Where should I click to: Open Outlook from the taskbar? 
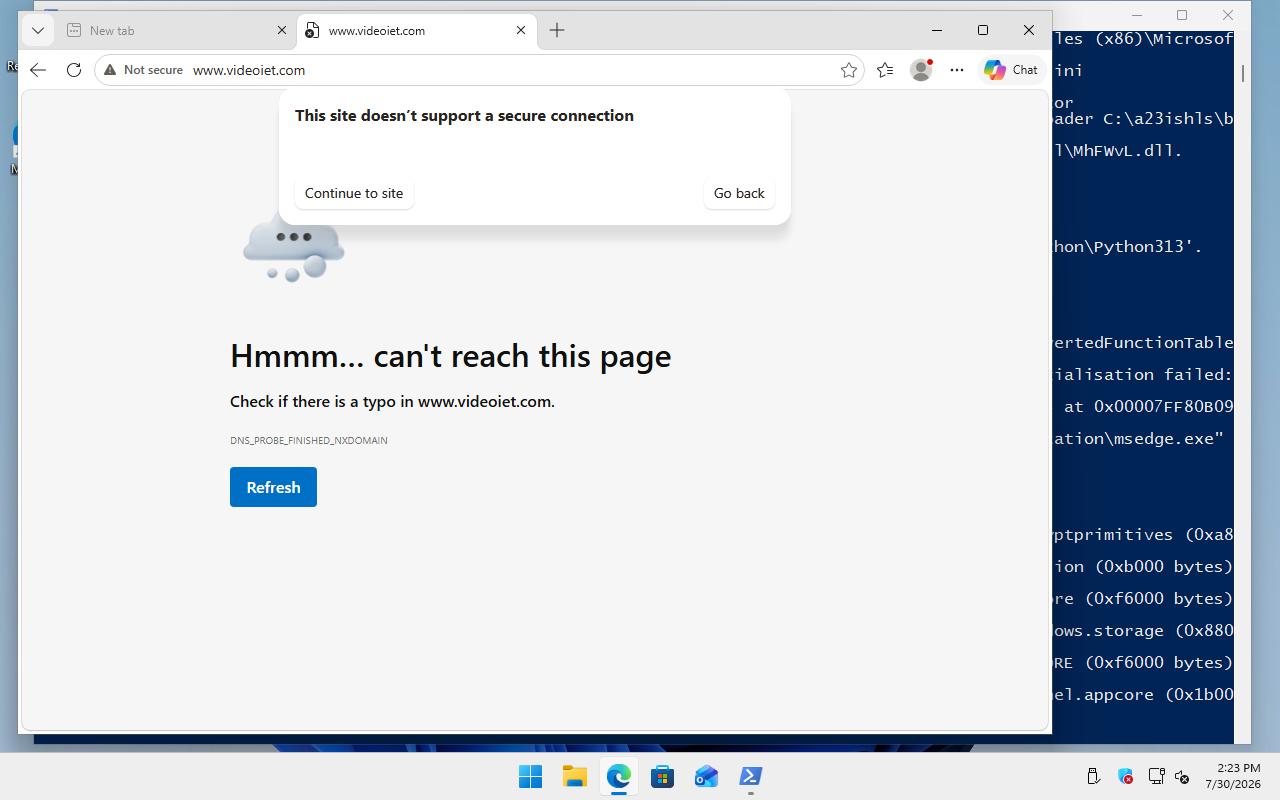(706, 776)
